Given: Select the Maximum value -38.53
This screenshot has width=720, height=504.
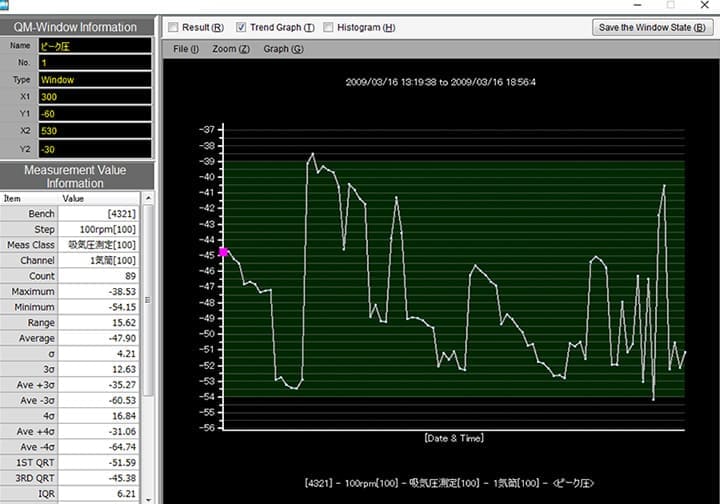Looking at the screenshot, I should click(99, 292).
